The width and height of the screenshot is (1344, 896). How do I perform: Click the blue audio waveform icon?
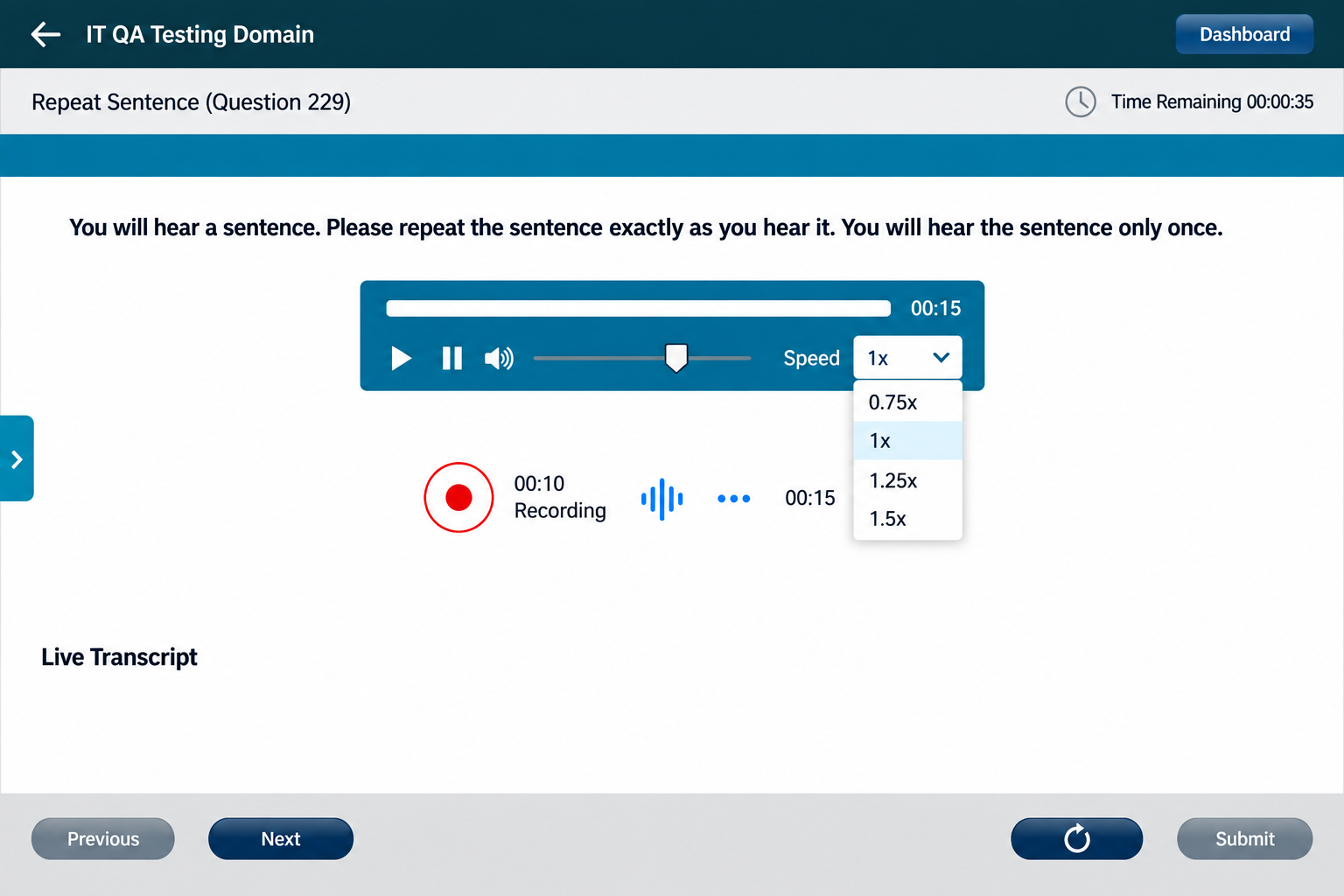pyautogui.click(x=661, y=499)
